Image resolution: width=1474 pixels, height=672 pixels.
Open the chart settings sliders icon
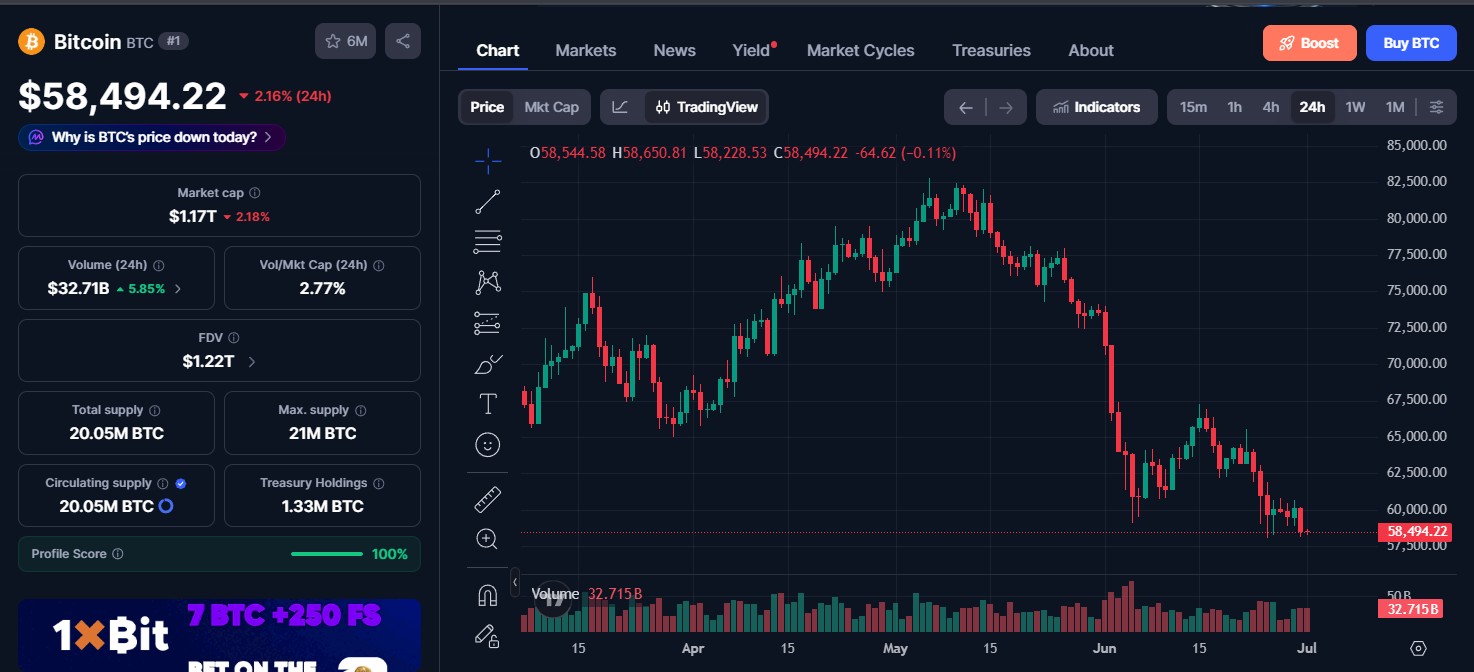(x=1437, y=107)
